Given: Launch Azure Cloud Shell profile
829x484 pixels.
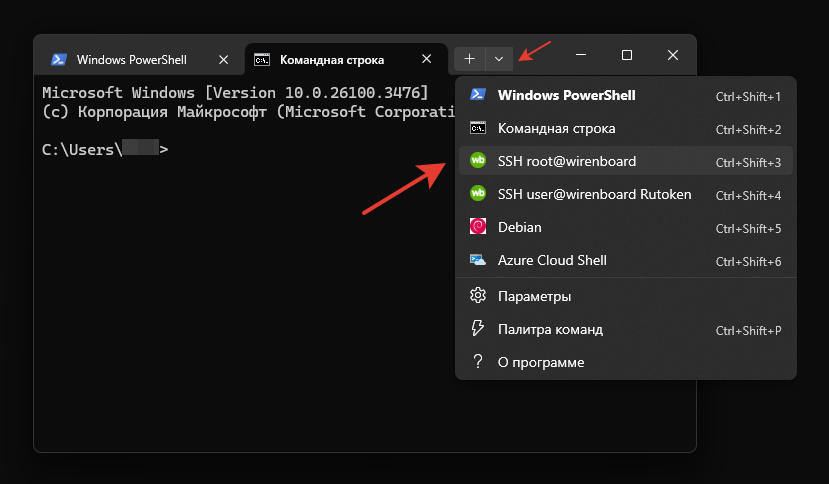Looking at the screenshot, I should [x=626, y=260].
